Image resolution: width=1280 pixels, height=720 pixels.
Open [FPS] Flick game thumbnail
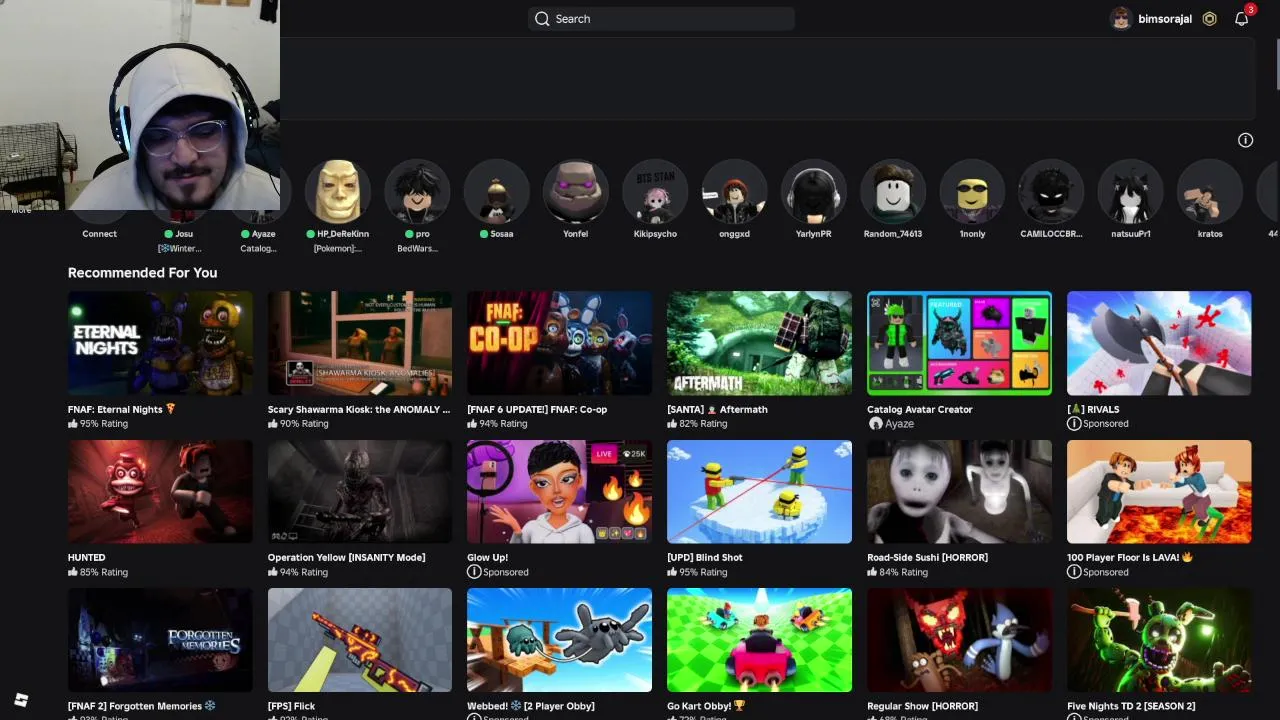tap(360, 640)
